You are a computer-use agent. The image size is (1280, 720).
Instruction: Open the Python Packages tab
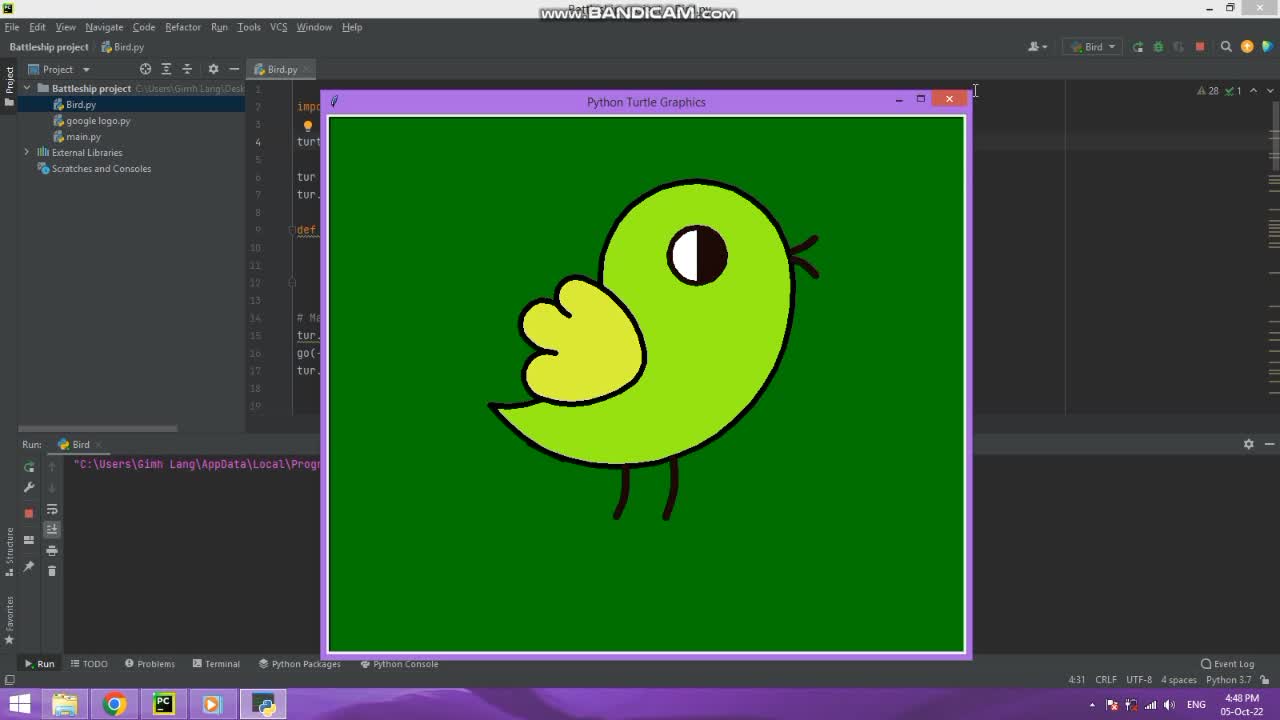point(300,664)
